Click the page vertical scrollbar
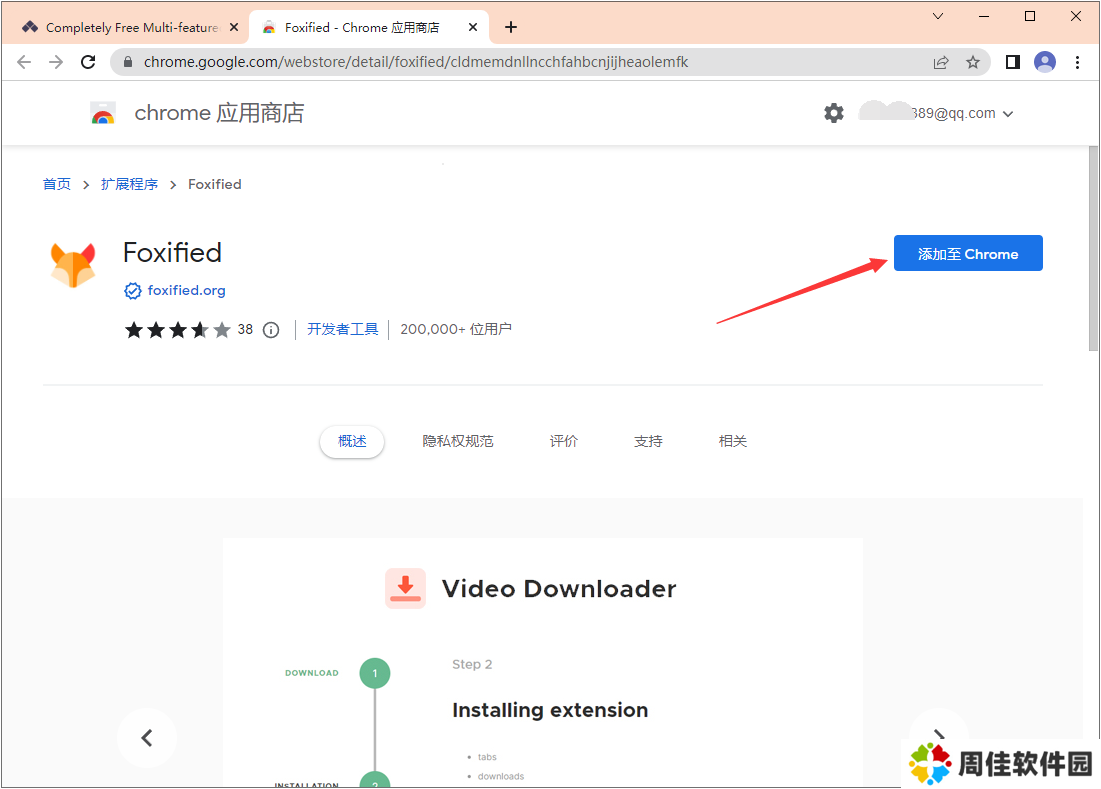 [1093, 250]
